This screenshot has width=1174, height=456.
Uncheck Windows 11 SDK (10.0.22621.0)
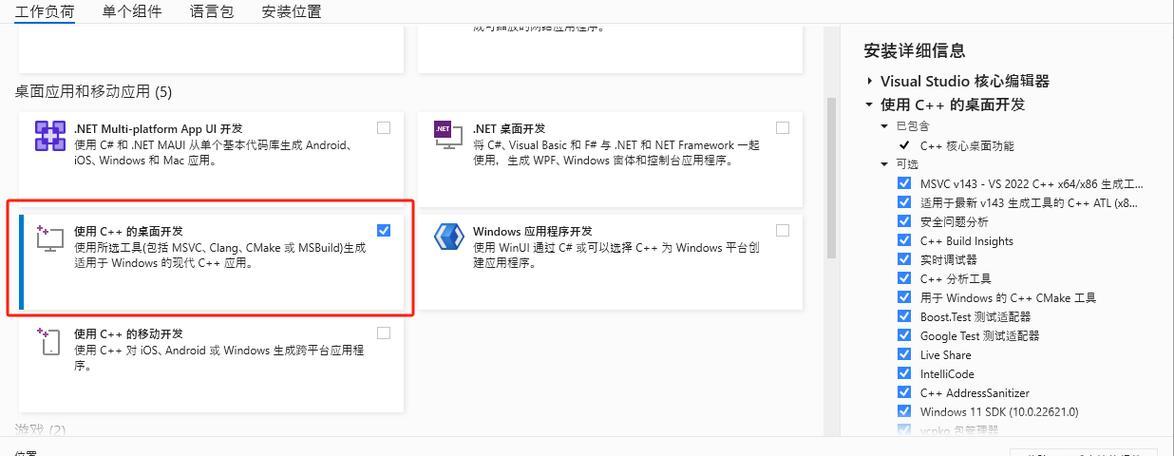tap(904, 411)
